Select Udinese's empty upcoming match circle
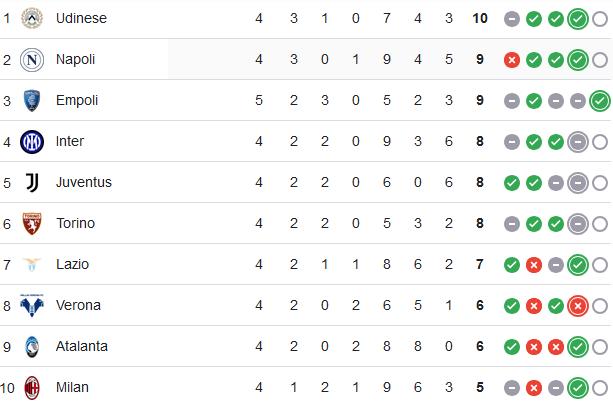The height and width of the screenshot is (406, 613). 600,19
